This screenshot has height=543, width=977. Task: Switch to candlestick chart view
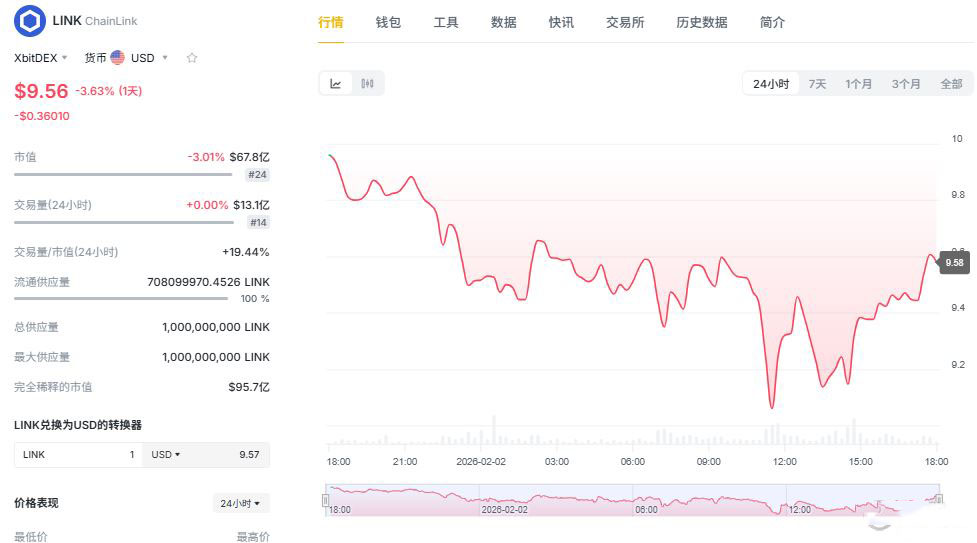coord(368,84)
